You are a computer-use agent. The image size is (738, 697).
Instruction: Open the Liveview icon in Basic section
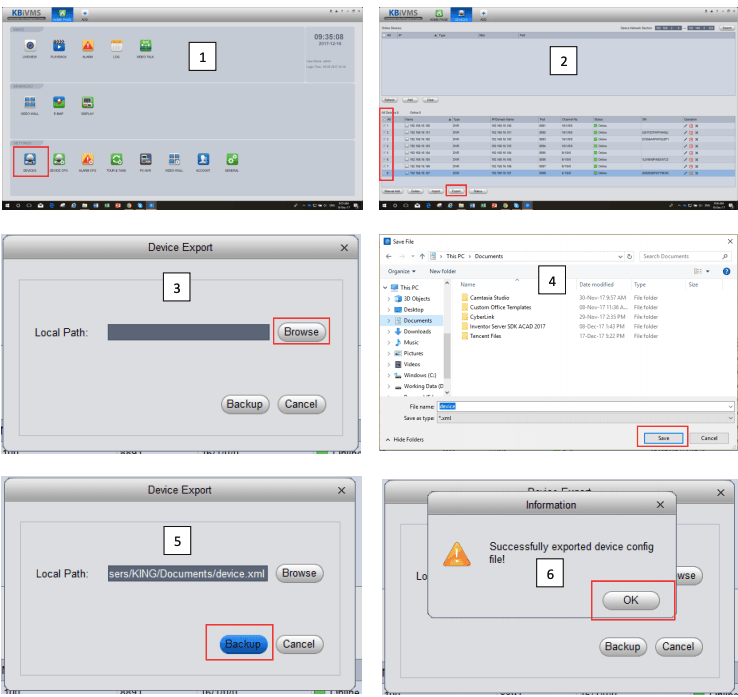[x=30, y=46]
